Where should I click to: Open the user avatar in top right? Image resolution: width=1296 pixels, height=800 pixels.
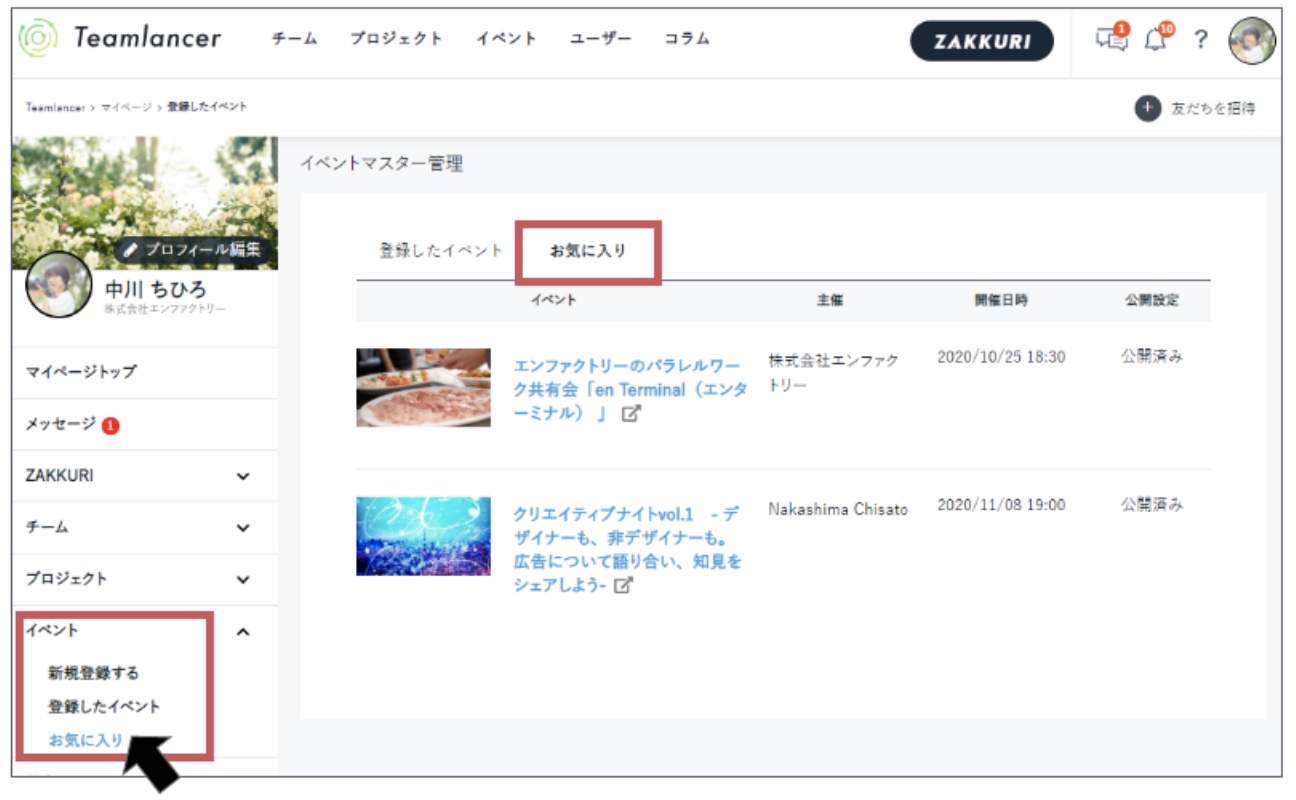coord(1251,41)
